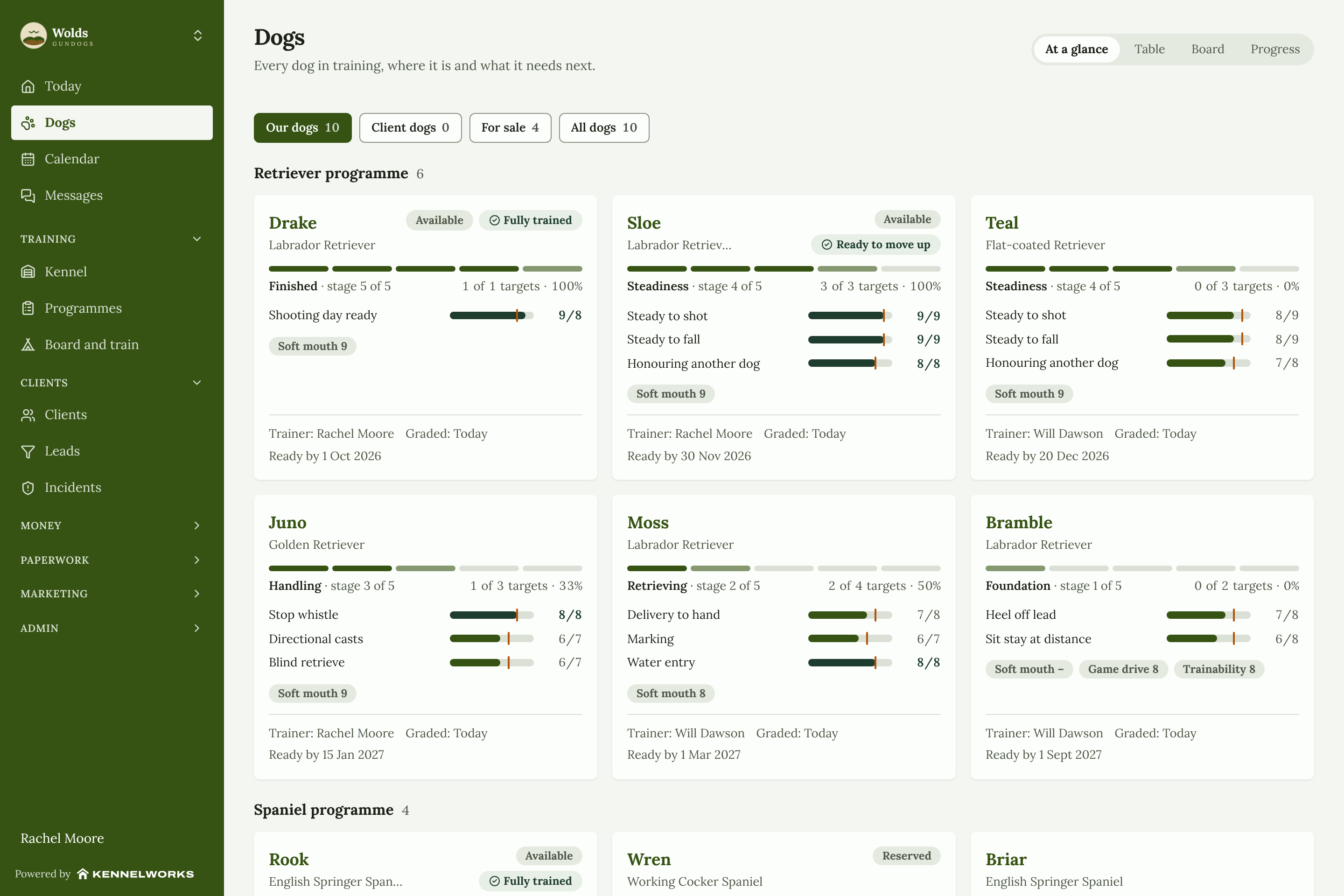This screenshot has height=896, width=1344.
Task: Click the check icon on Sloe's Ready to move up badge
Action: coord(827,245)
